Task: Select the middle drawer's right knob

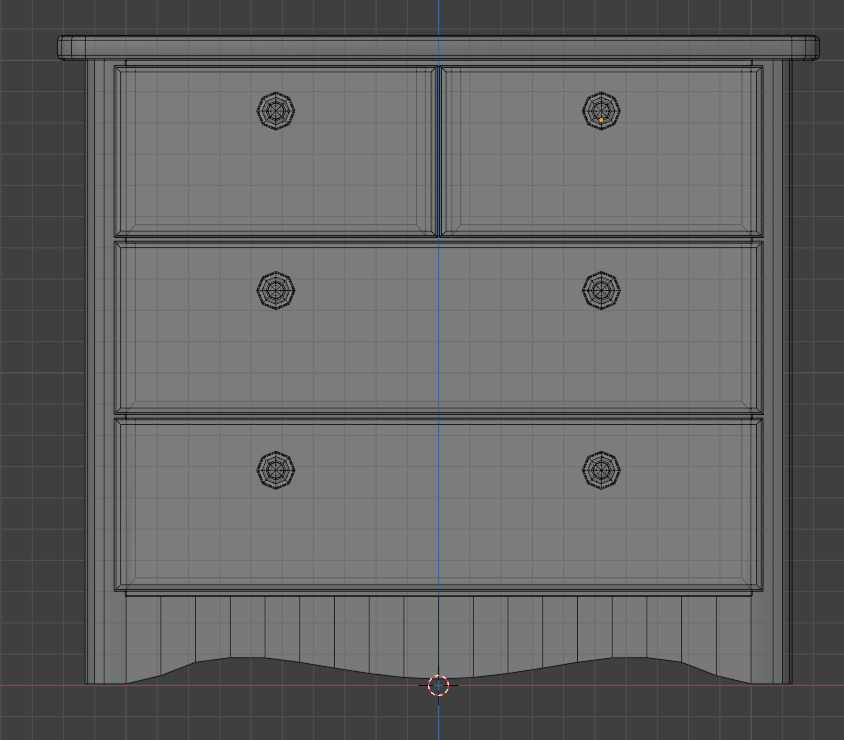Action: [601, 290]
